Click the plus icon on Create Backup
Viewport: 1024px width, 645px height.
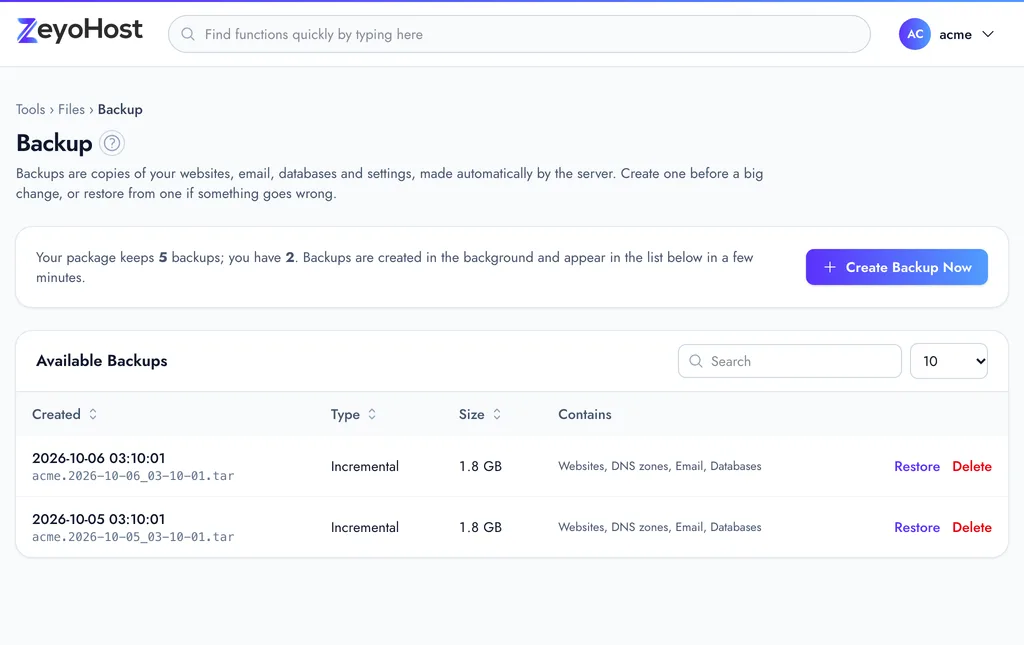829,267
